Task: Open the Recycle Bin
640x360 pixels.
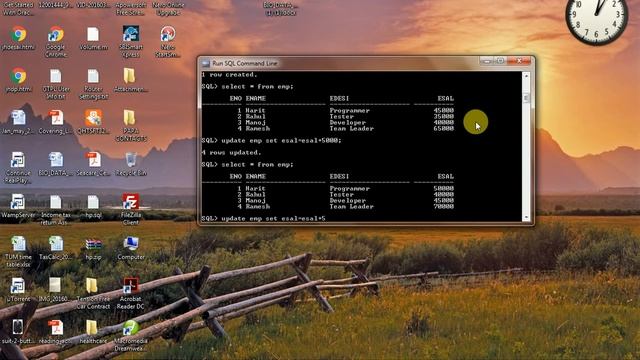Action: coord(131,160)
